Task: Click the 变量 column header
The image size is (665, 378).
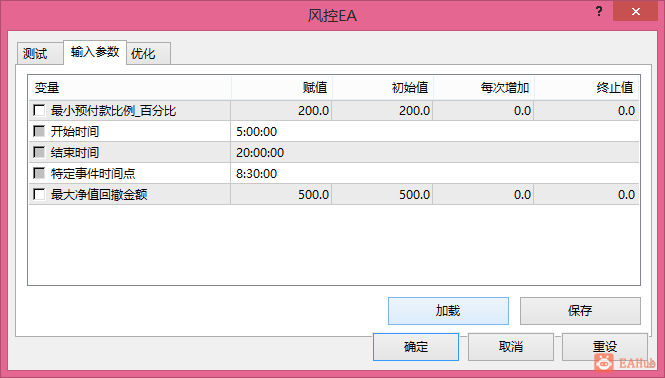Action: (x=130, y=88)
